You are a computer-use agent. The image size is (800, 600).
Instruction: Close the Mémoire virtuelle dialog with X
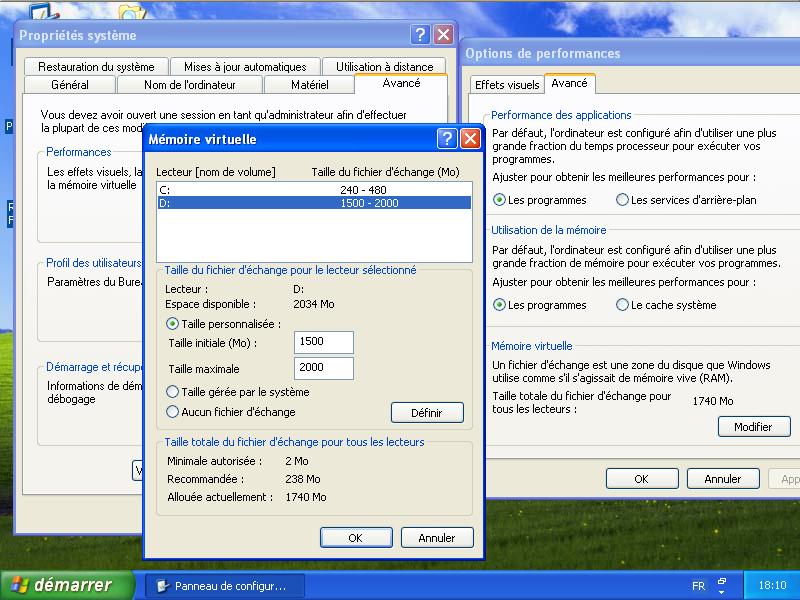470,139
